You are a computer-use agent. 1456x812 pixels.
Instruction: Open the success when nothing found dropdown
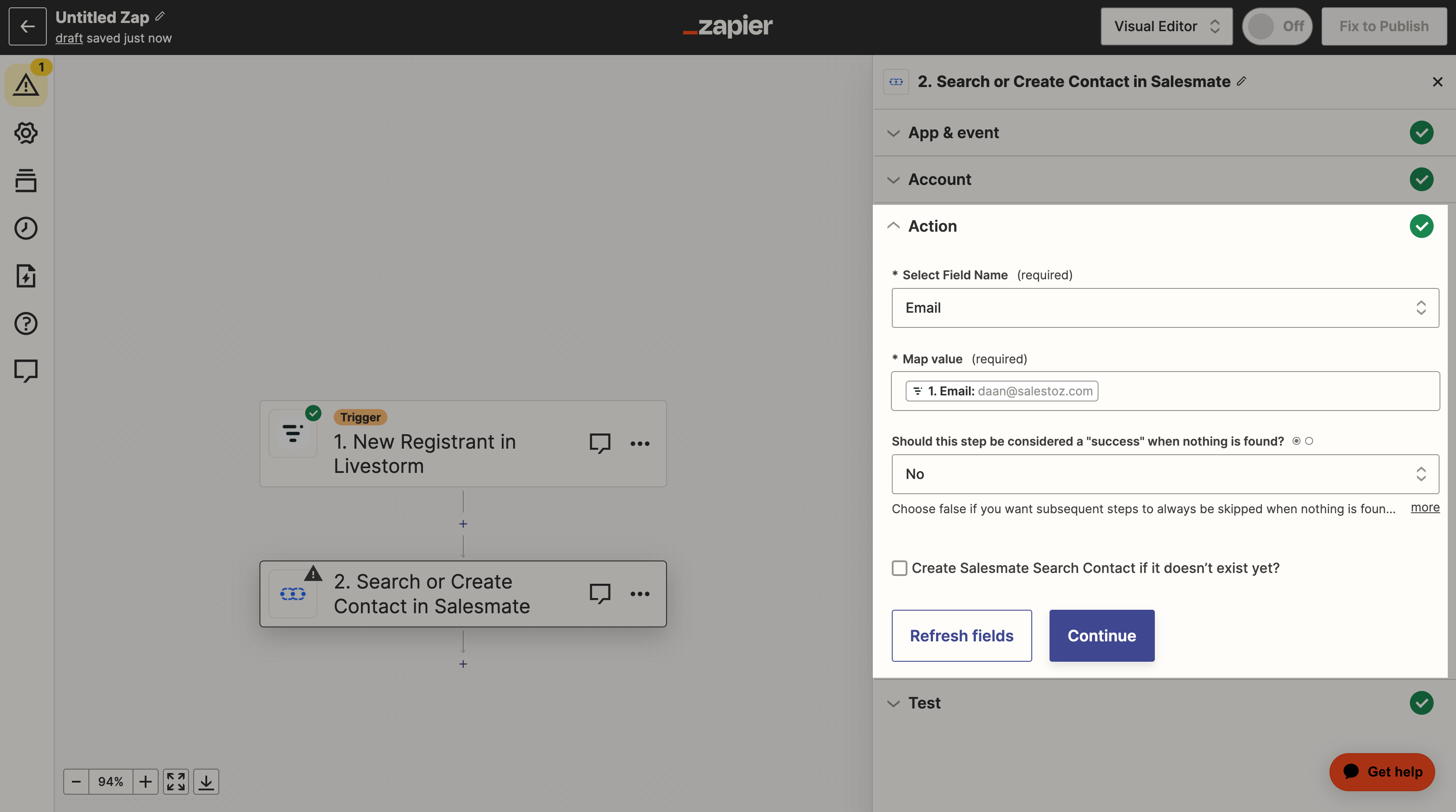click(x=1165, y=474)
